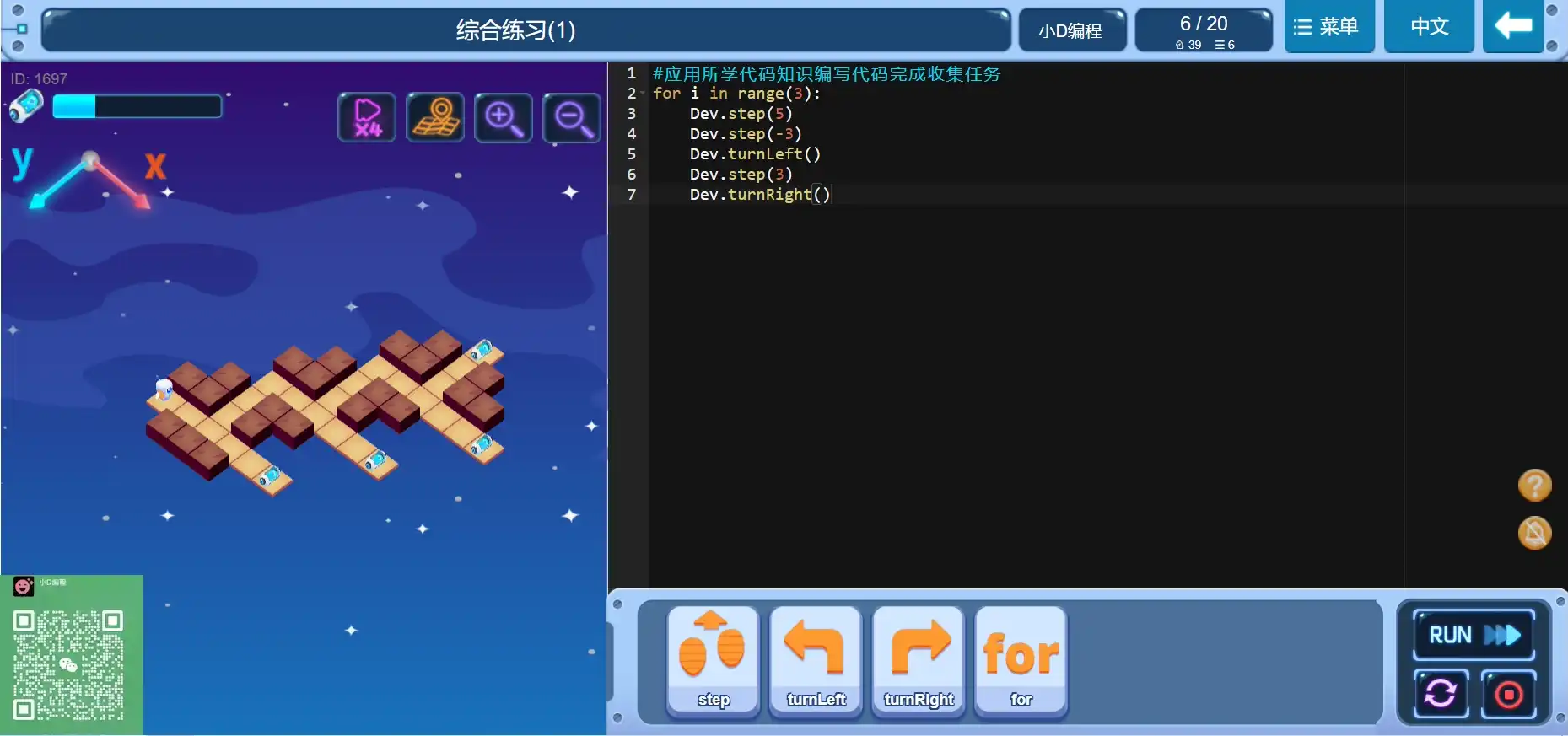Open the 6 / 20 level selector
This screenshot has height=736, width=1568.
tap(1204, 30)
